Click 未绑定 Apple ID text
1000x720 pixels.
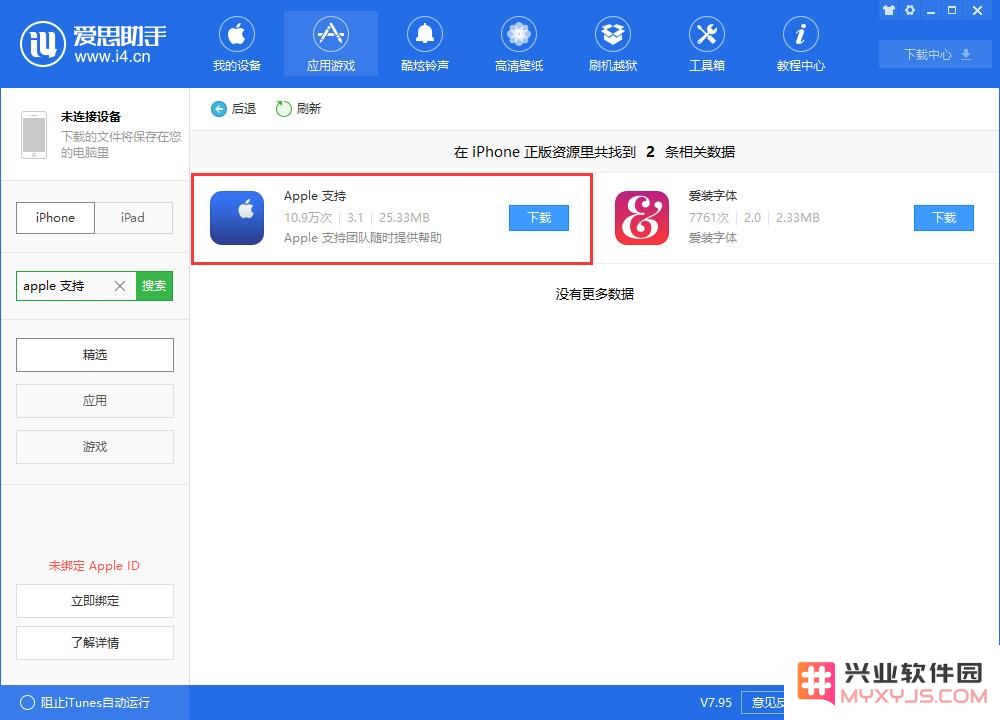point(94,566)
